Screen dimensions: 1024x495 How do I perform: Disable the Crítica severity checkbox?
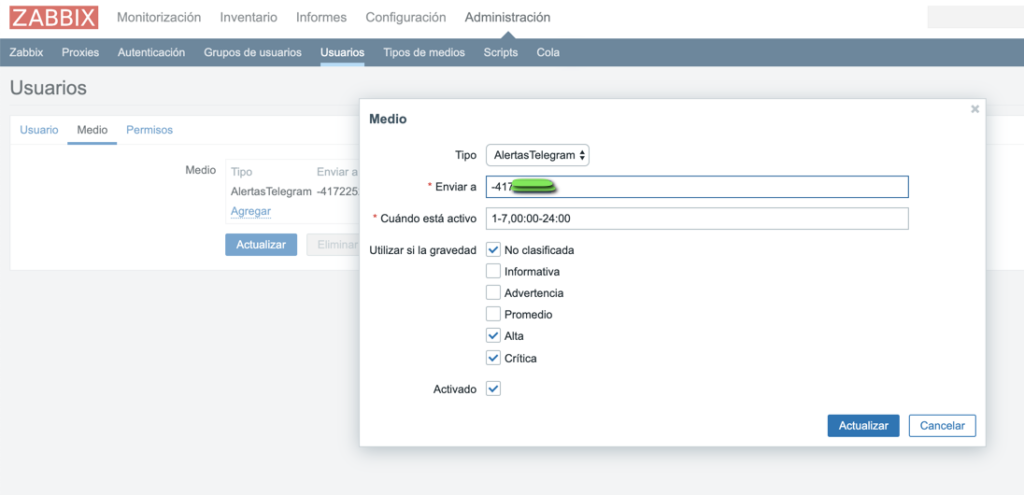(x=493, y=358)
